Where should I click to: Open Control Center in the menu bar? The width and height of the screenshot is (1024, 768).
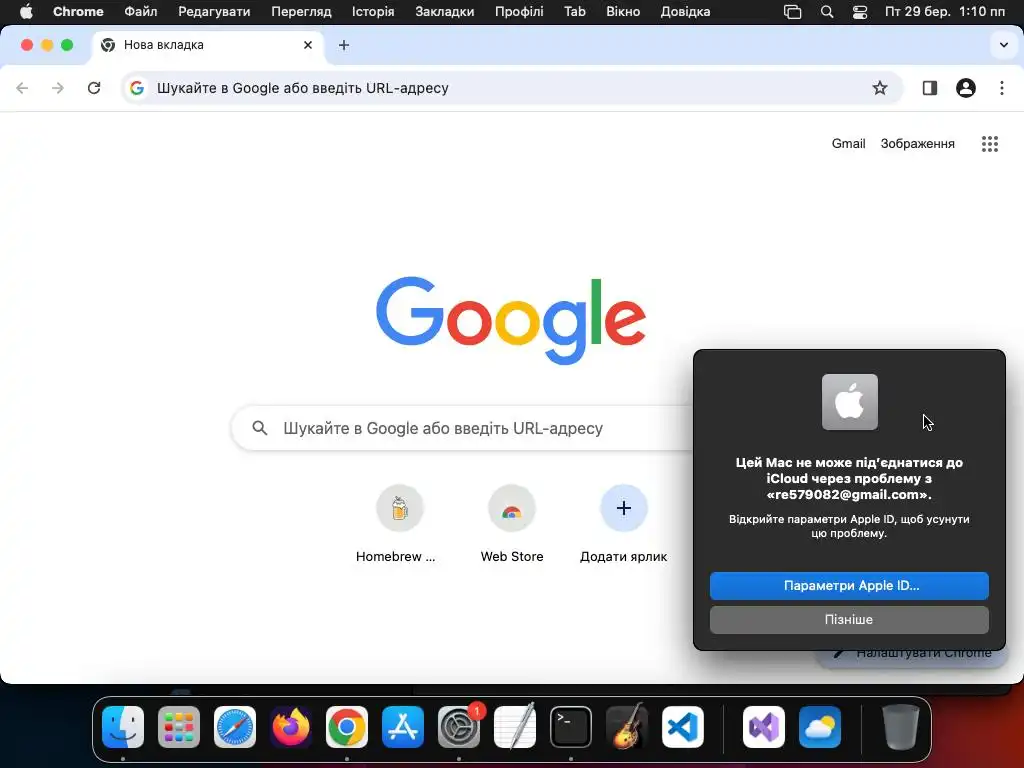[x=860, y=12]
